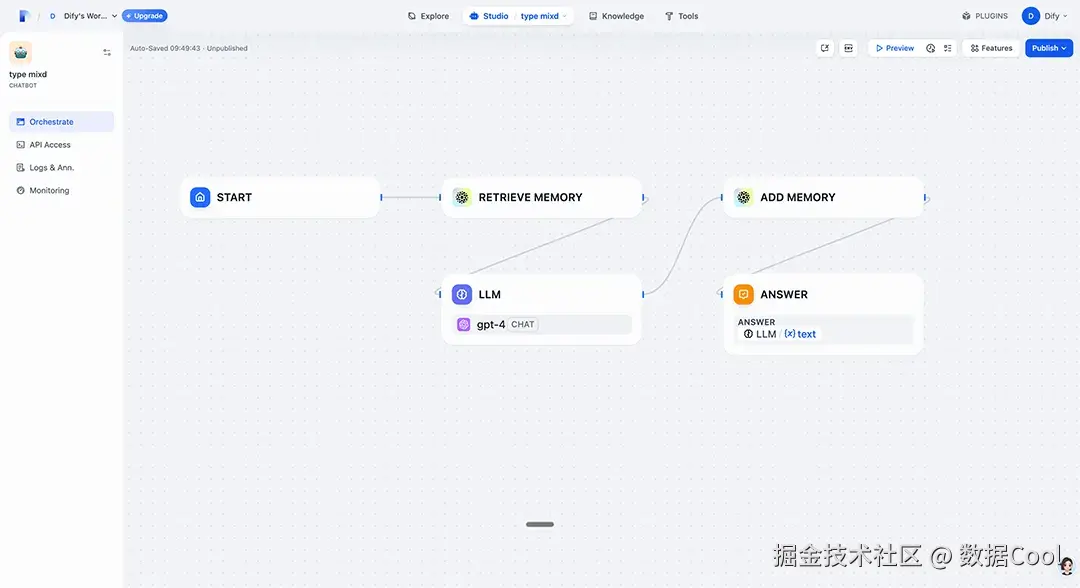Viewport: 1080px width, 588px height.
Task: Click the LLM node's blue icon
Action: click(461, 294)
